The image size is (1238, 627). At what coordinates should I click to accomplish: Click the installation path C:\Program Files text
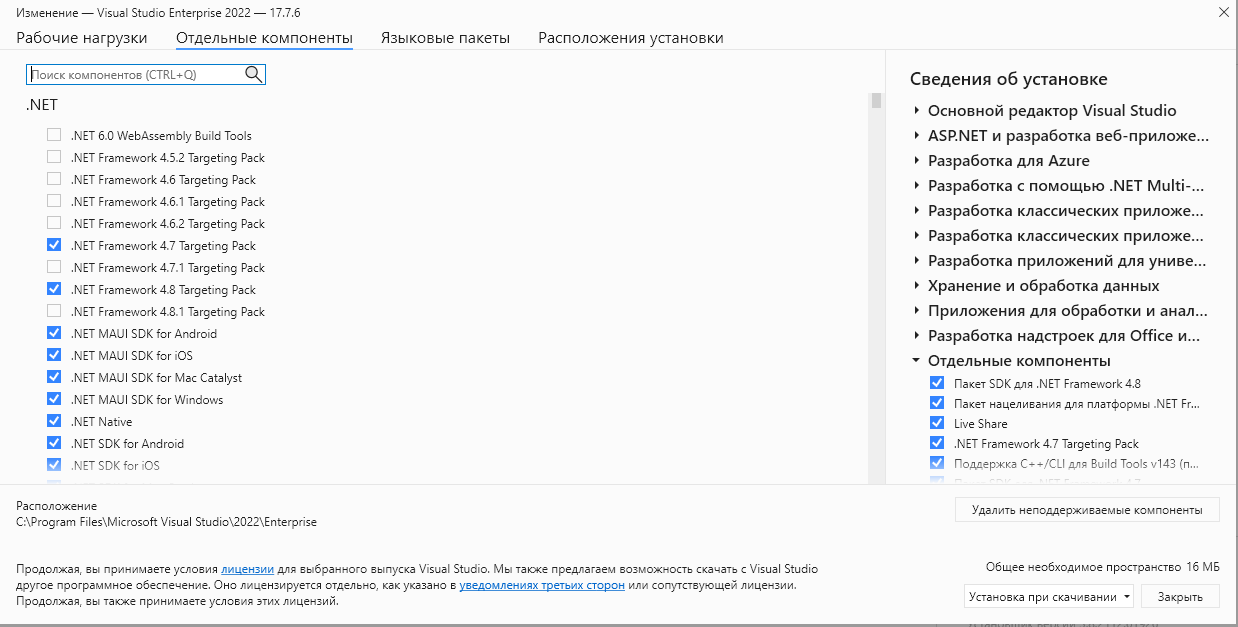[166, 522]
